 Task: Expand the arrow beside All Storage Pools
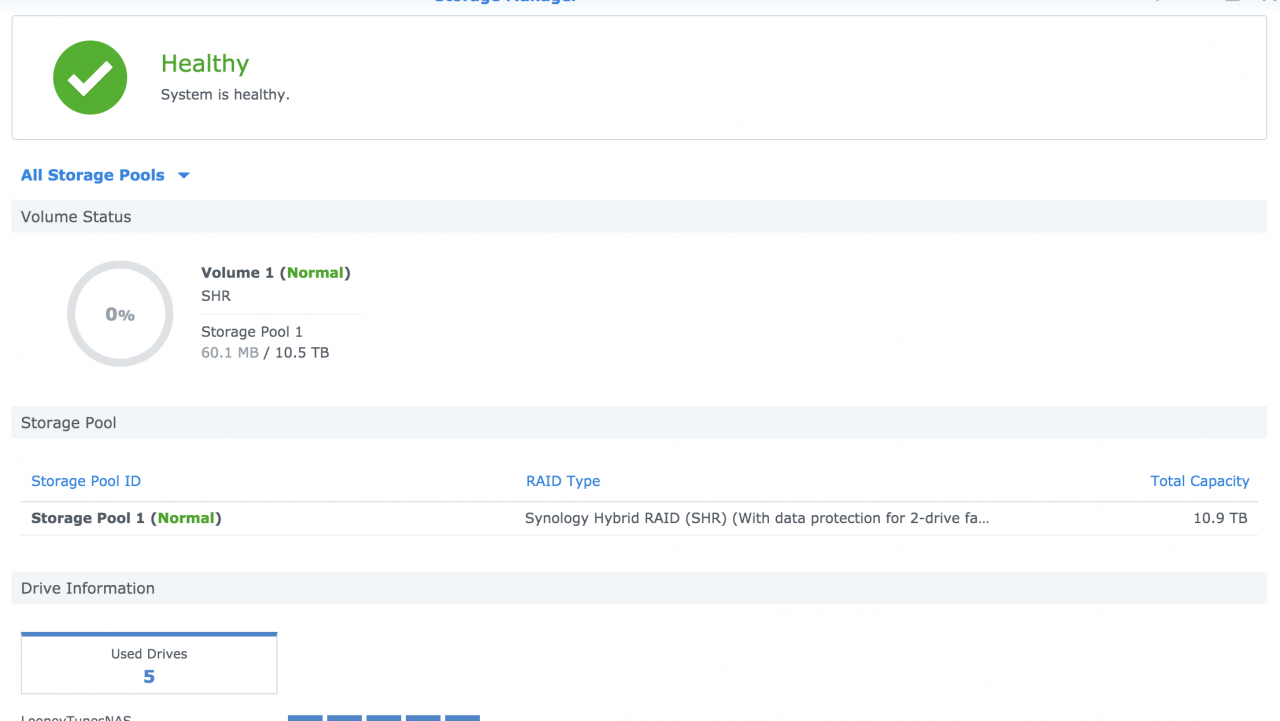click(183, 175)
